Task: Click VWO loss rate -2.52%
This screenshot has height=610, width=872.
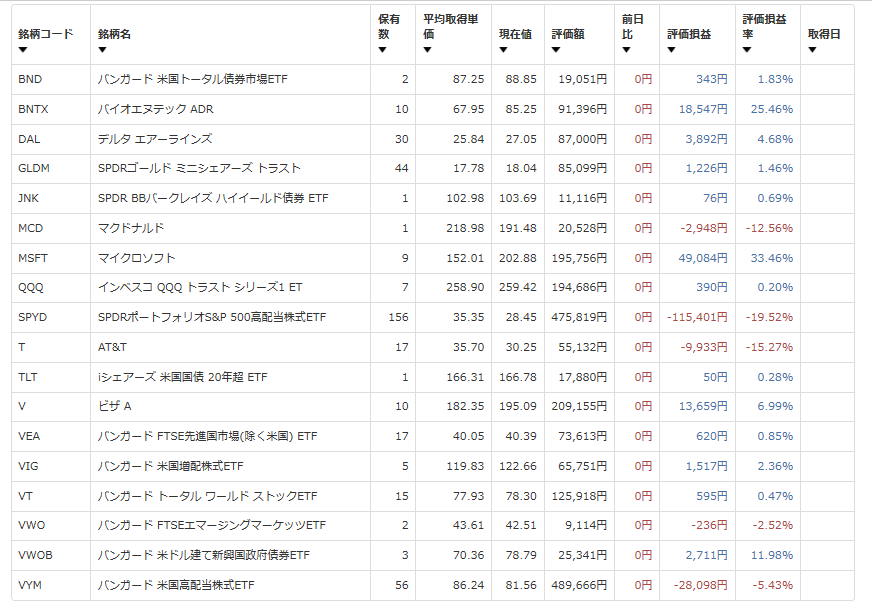Action: pyautogui.click(x=772, y=525)
